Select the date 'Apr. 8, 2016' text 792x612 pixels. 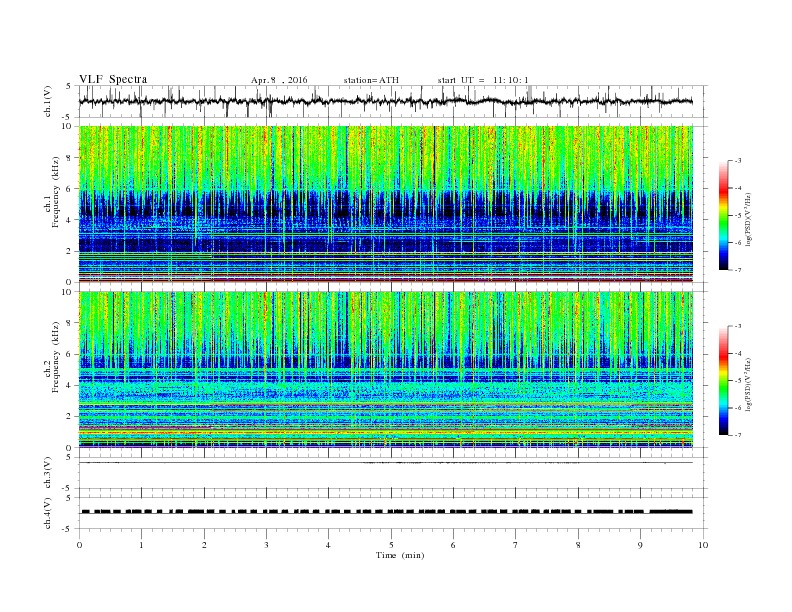point(279,80)
